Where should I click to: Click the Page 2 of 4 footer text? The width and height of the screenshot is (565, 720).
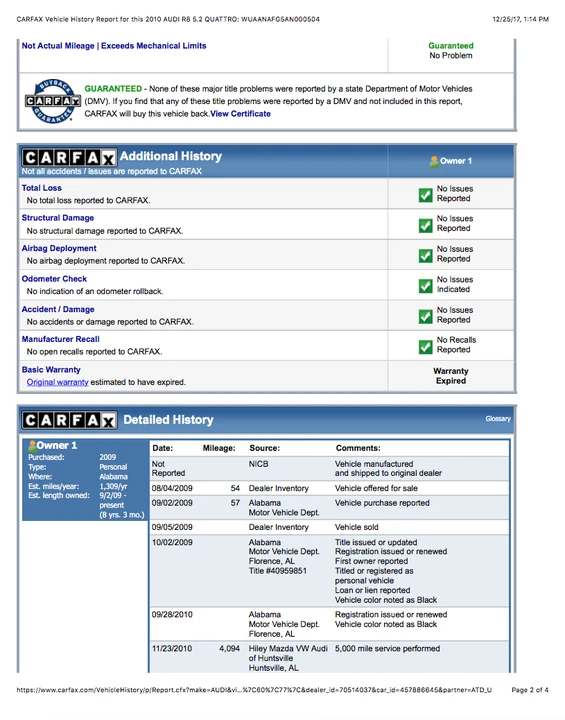coord(530,690)
